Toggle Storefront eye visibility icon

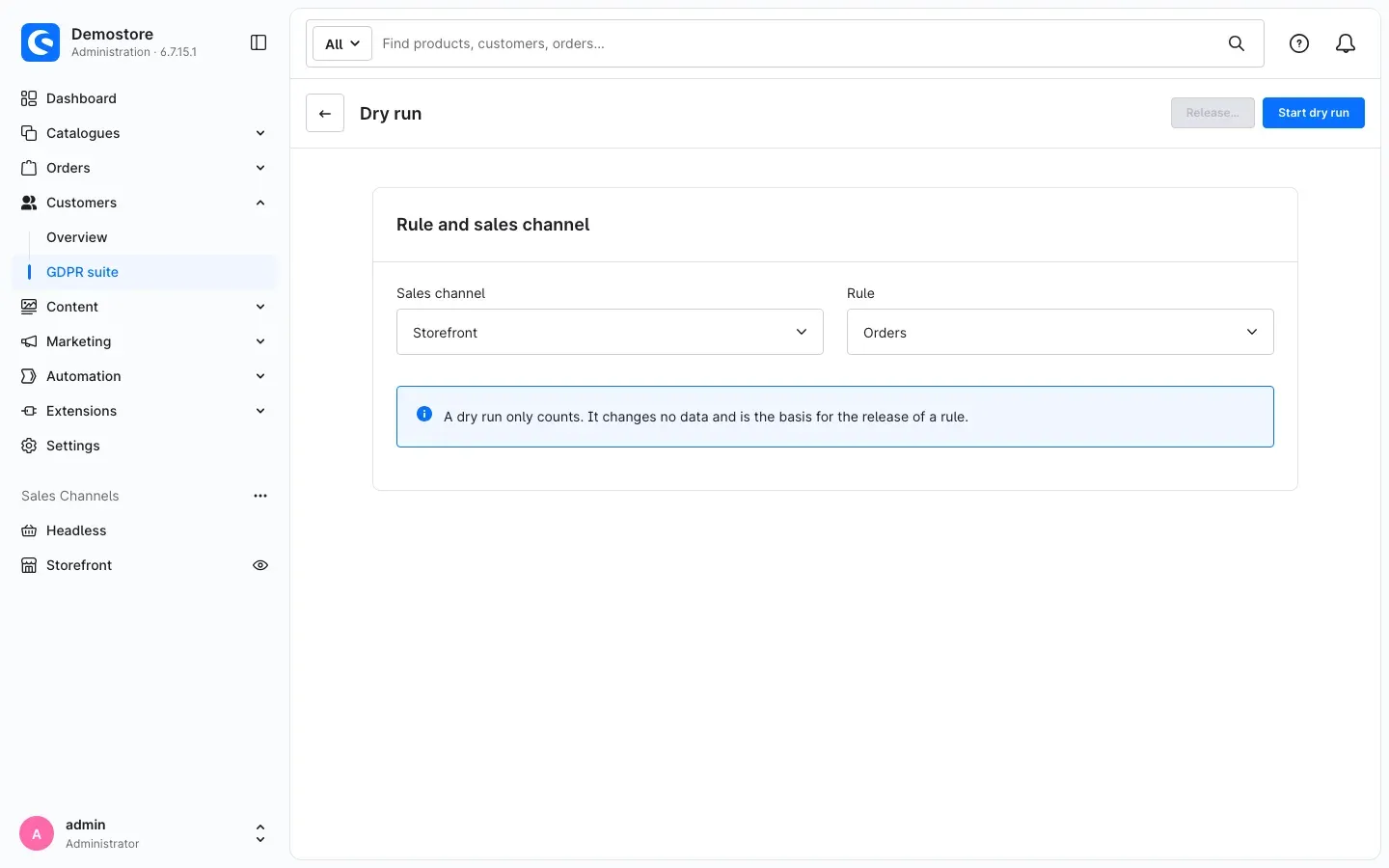260,565
